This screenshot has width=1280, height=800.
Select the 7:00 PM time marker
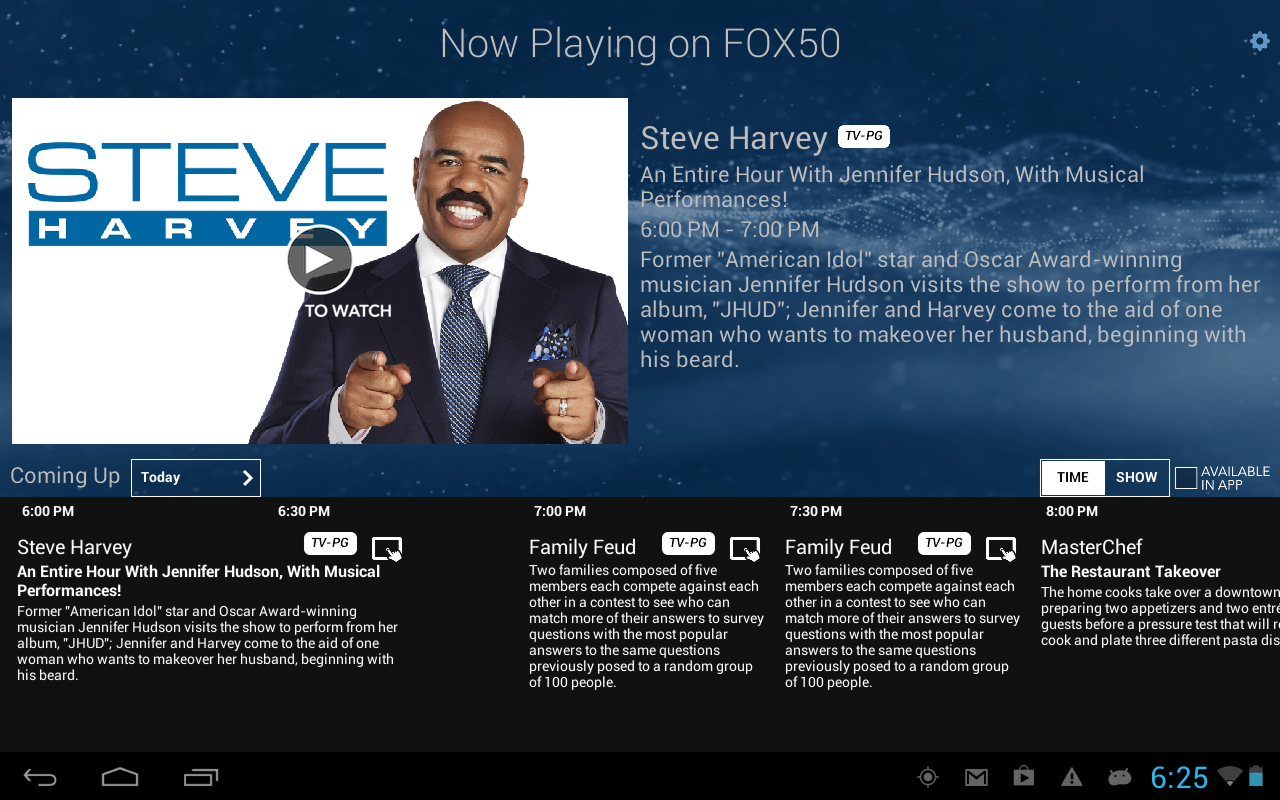coord(560,512)
